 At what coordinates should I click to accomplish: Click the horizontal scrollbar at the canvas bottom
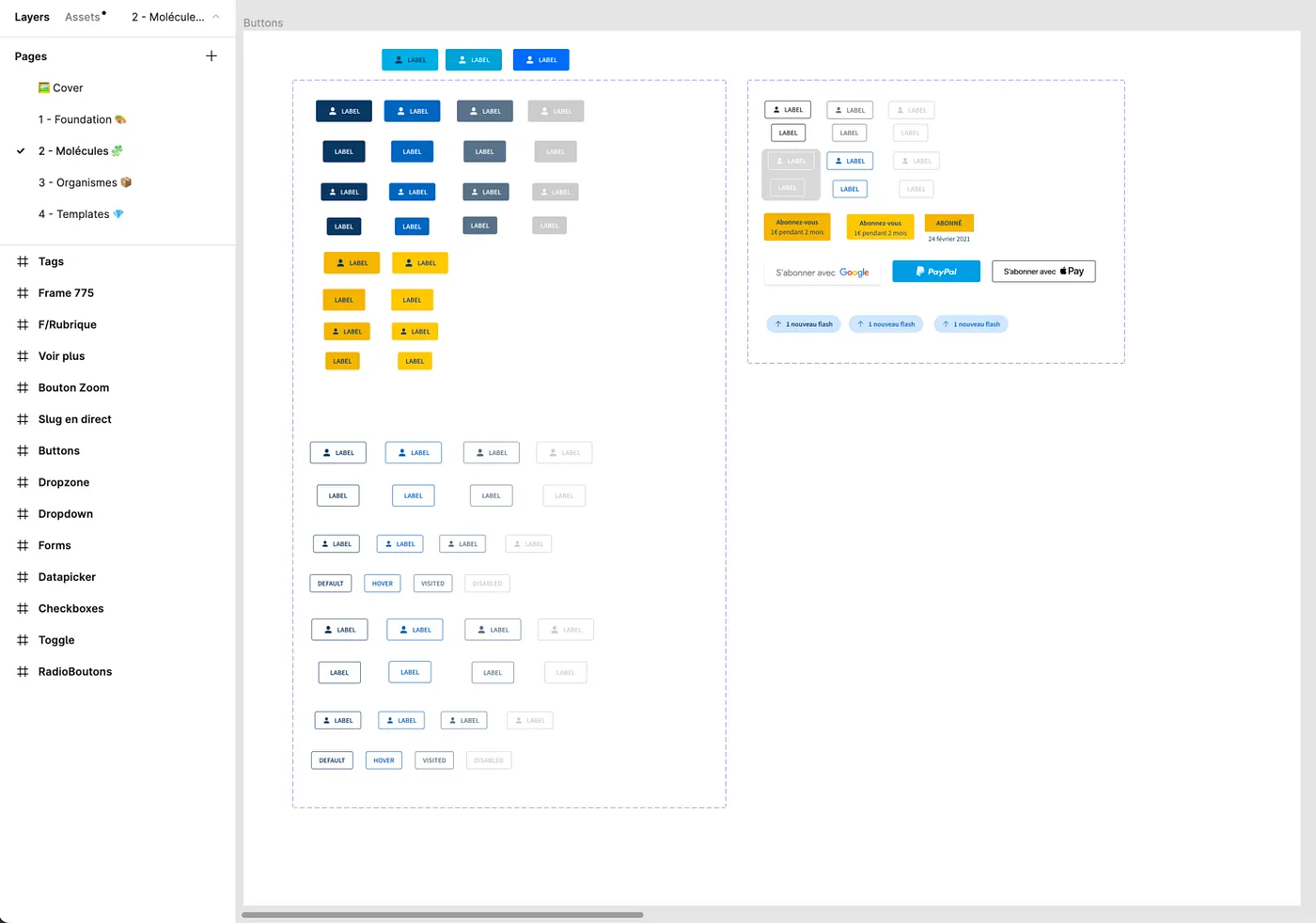tap(443, 915)
